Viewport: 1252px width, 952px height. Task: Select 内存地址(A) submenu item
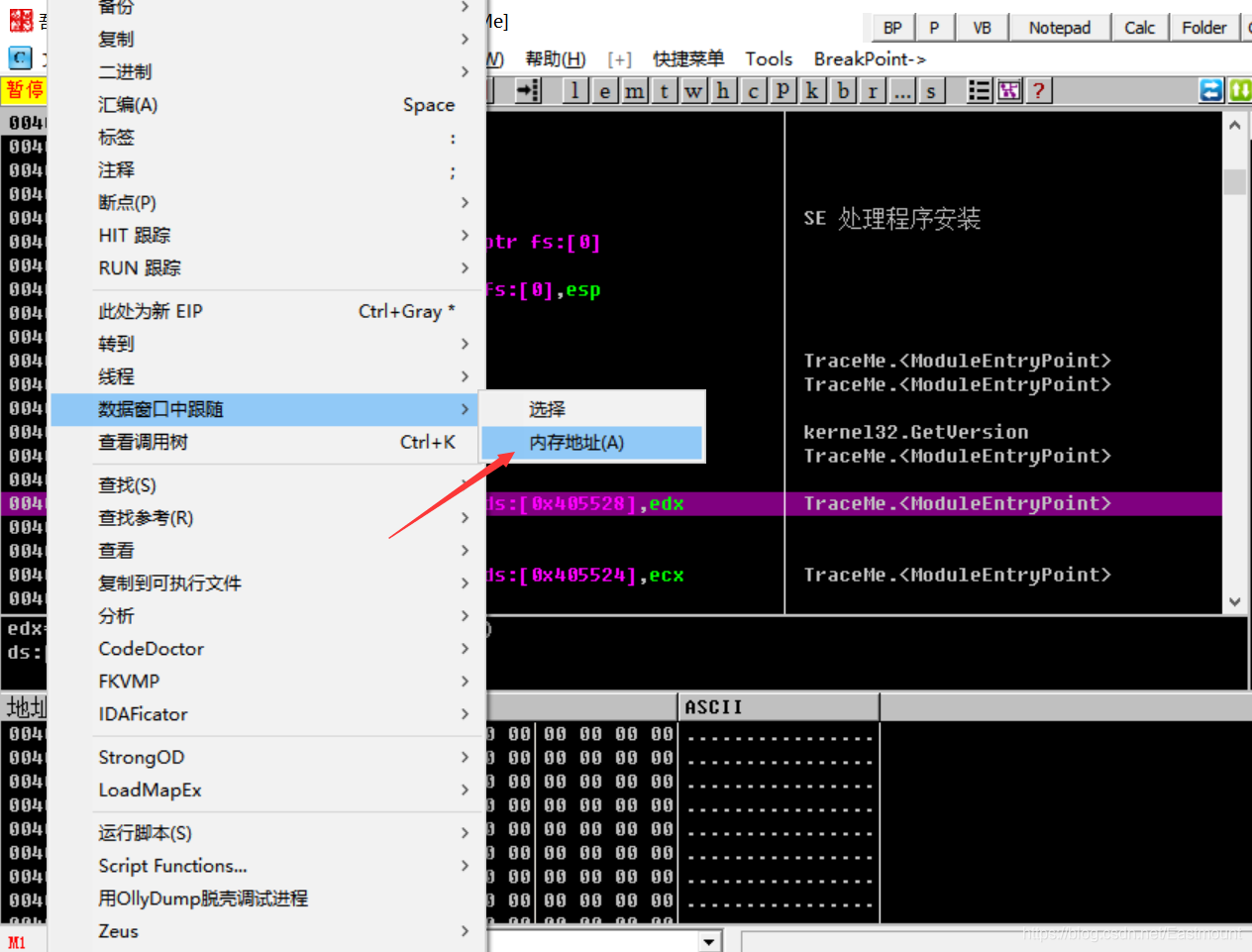pos(591,443)
